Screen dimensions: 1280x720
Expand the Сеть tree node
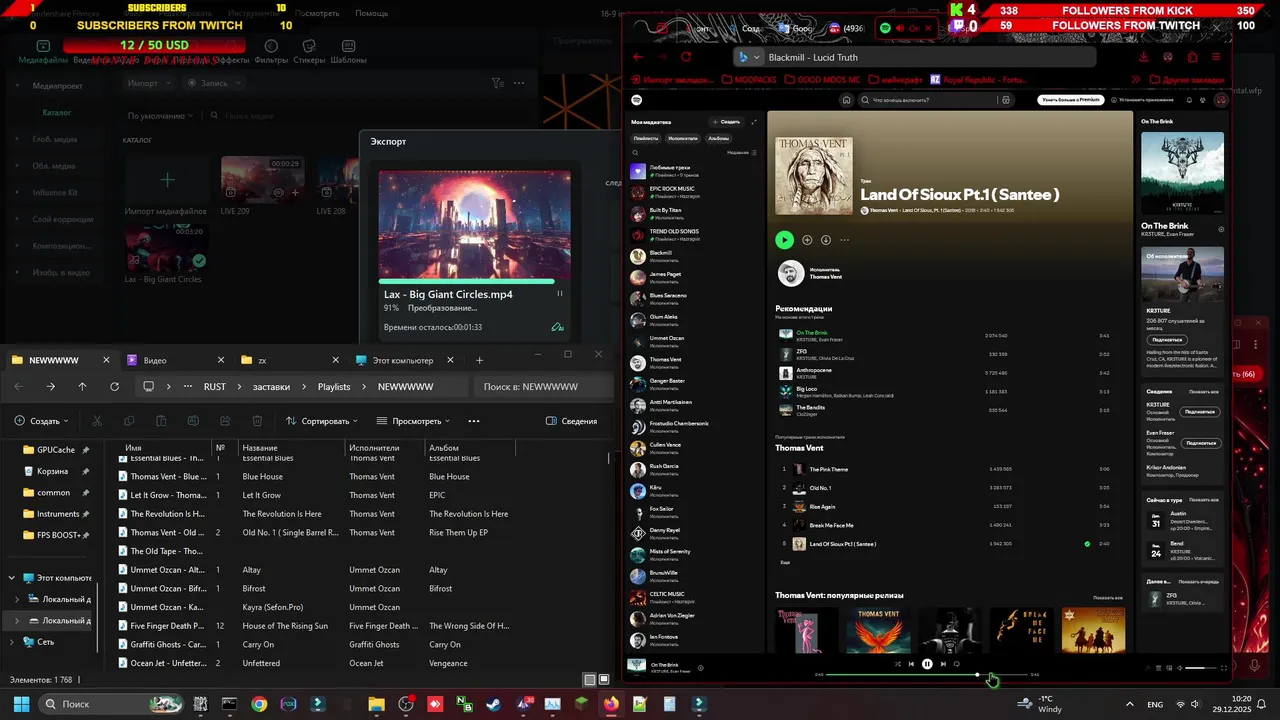click(12, 642)
